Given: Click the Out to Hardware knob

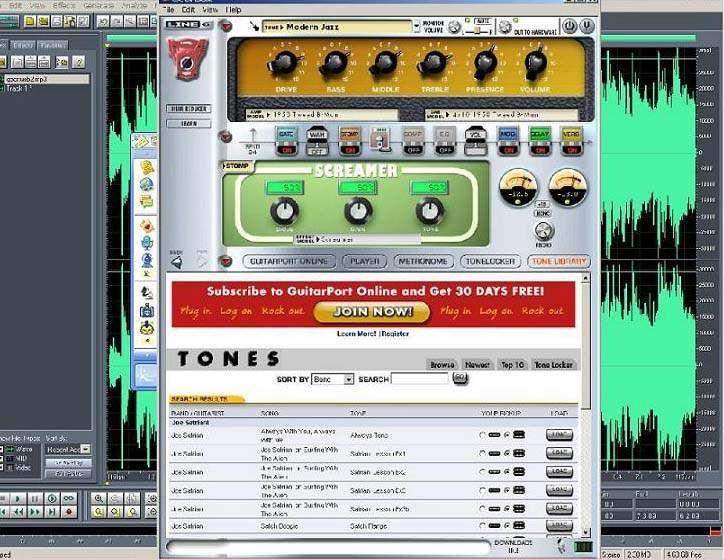Looking at the screenshot, I should [x=505, y=27].
